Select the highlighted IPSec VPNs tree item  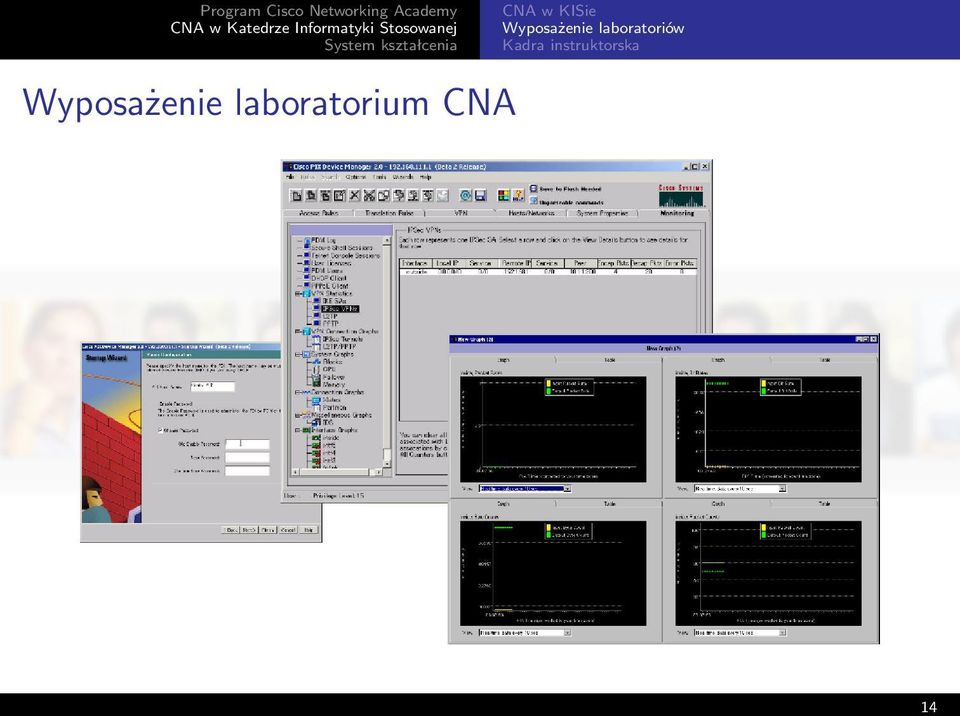click(x=340, y=309)
